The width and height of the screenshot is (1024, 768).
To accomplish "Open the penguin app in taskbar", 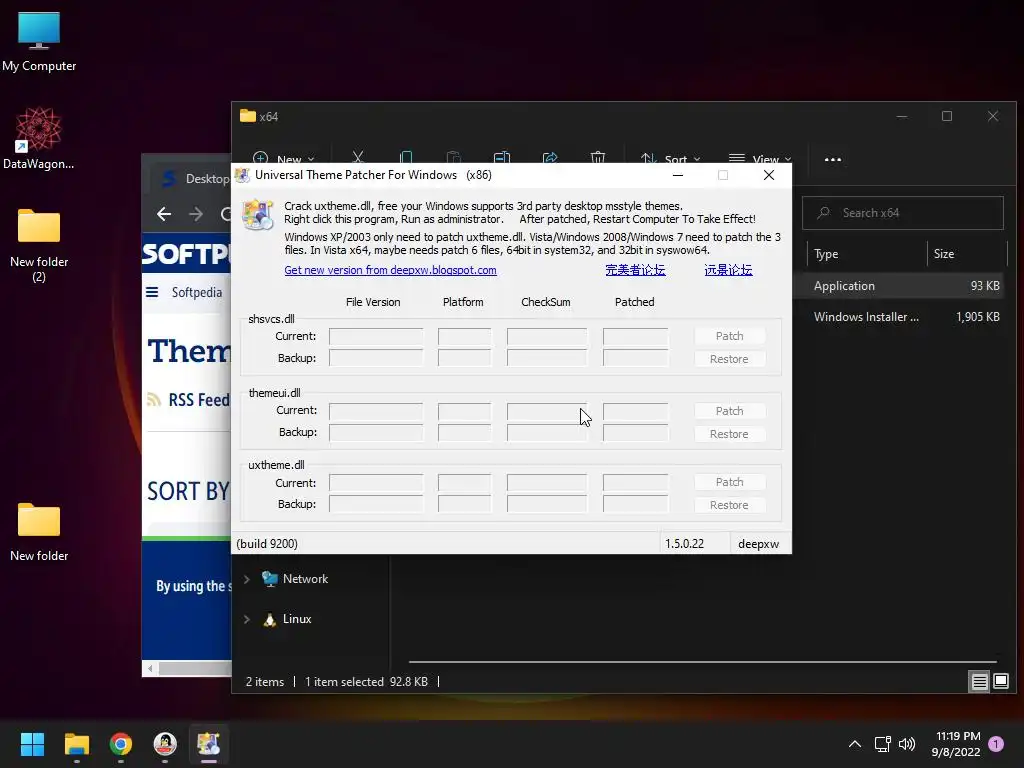I will click(165, 744).
